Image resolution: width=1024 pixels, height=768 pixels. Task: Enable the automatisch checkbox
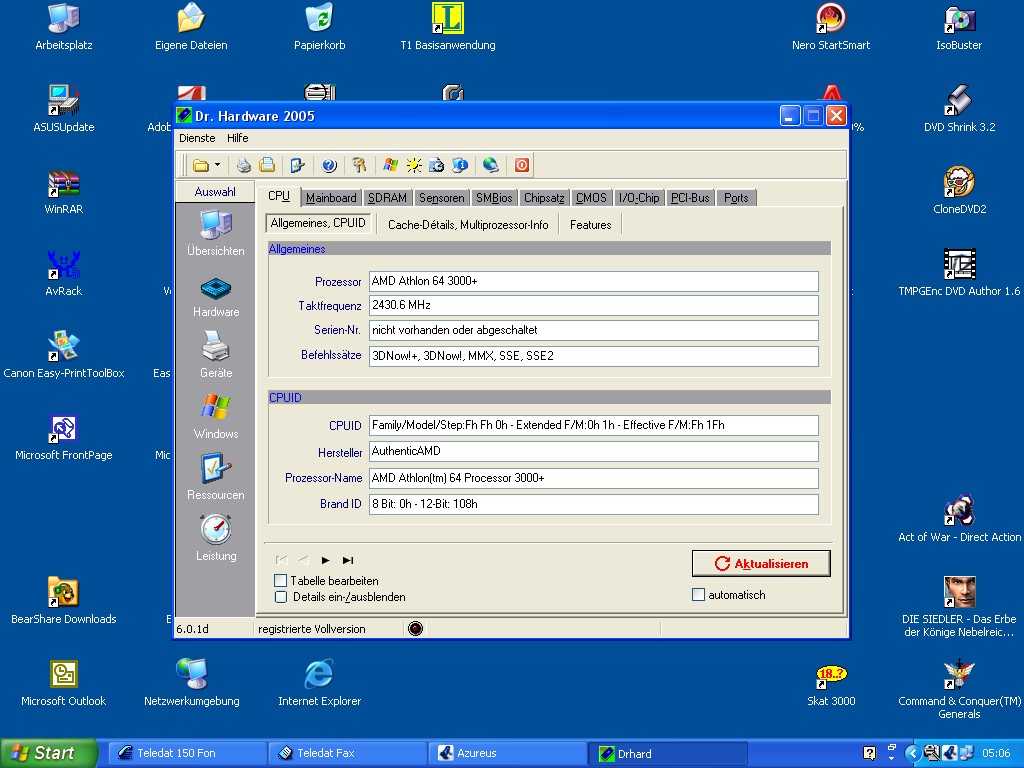tap(698, 595)
